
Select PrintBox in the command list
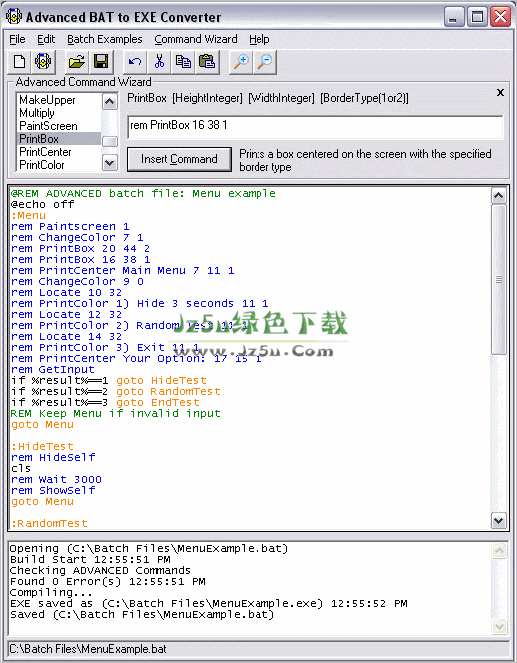coord(59,139)
